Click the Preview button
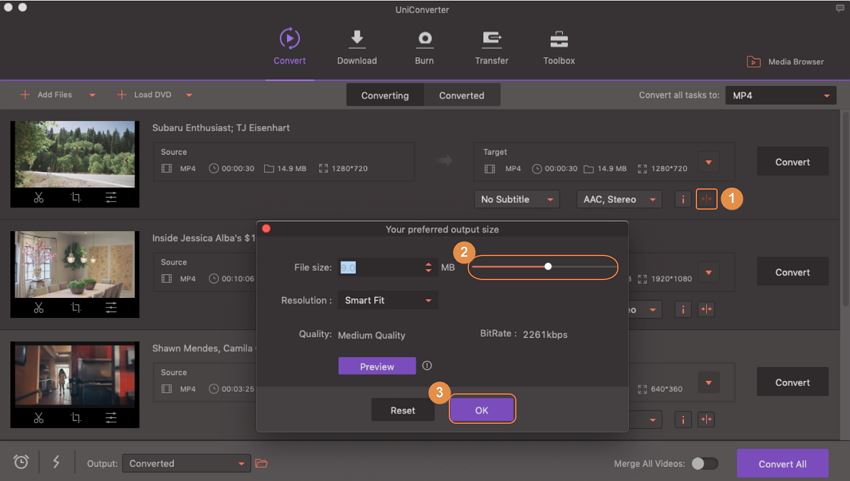The width and height of the screenshot is (850, 481). [377, 366]
